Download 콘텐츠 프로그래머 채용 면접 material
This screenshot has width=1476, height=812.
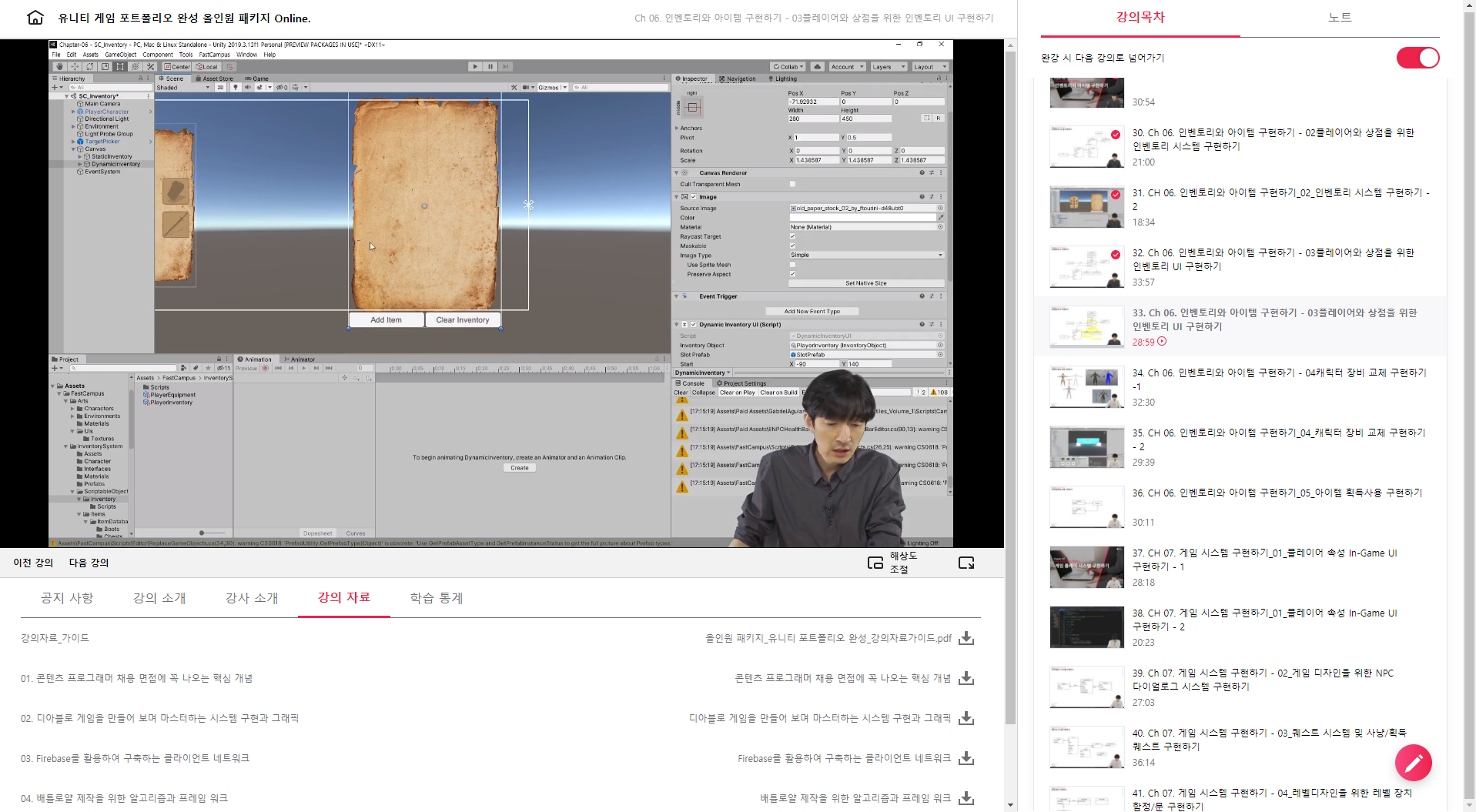[x=966, y=678]
